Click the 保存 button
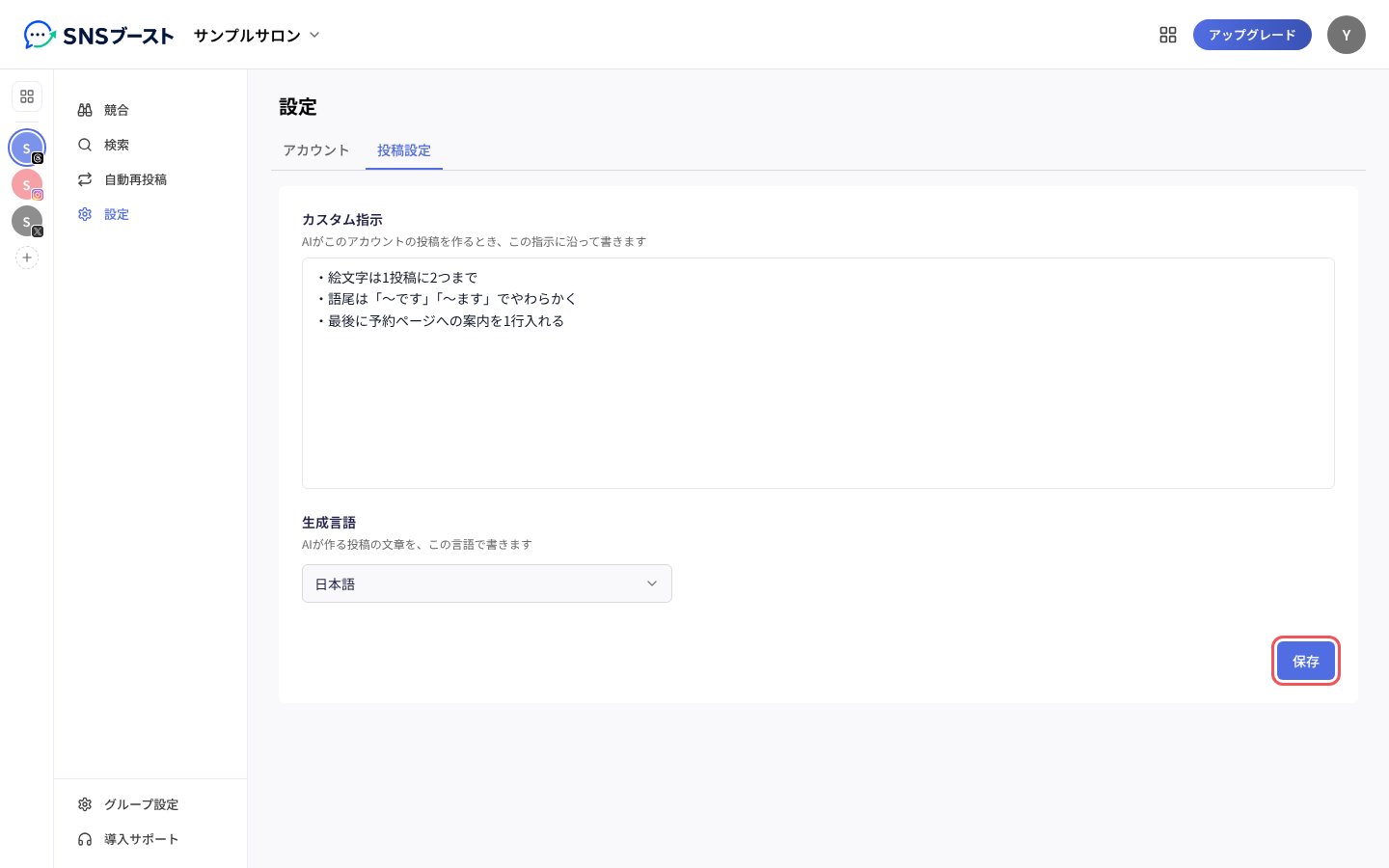The height and width of the screenshot is (868, 1389). coord(1306,662)
